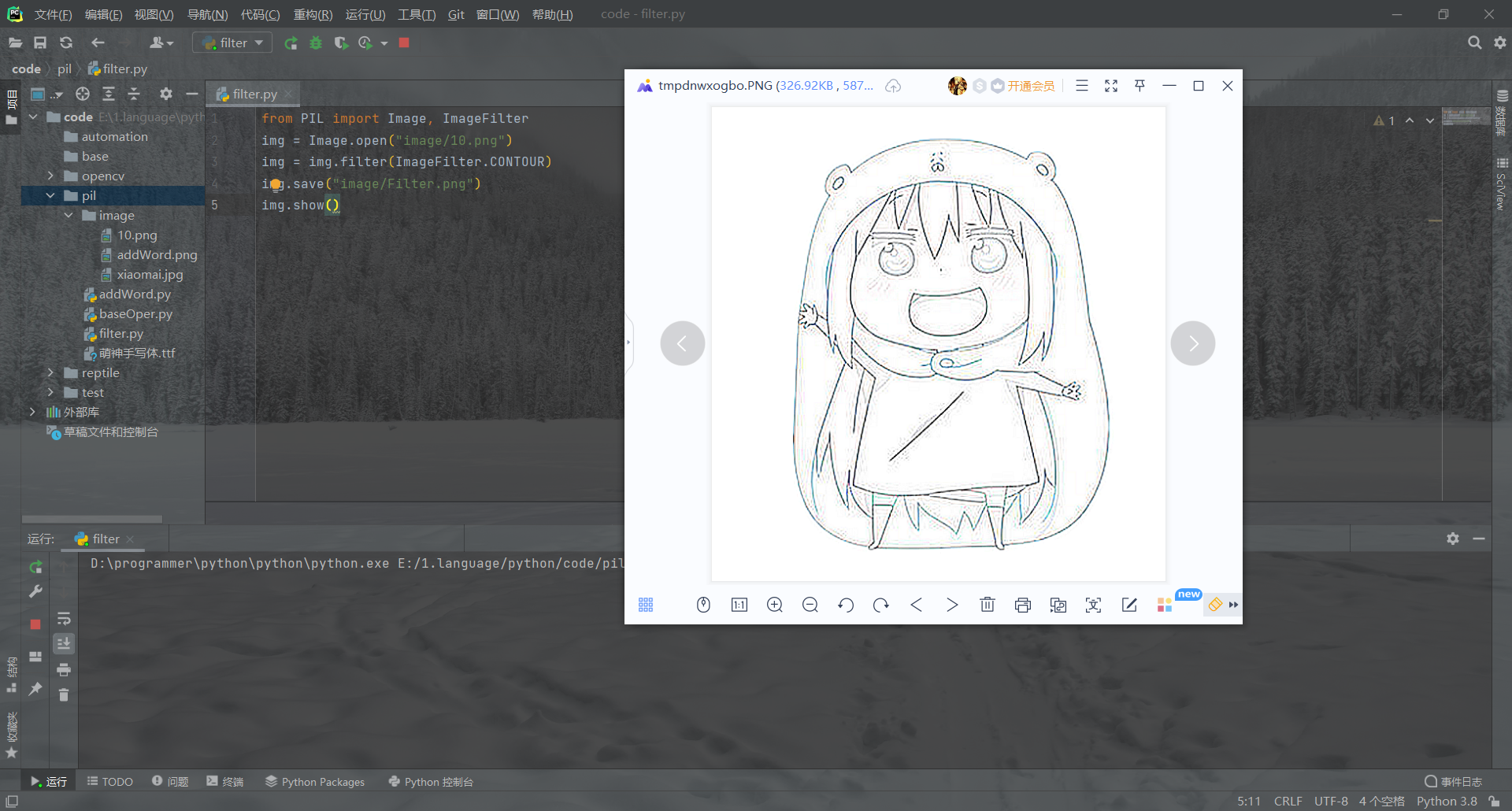Open Python Packages tool window
The width and height of the screenshot is (1512, 811).
[x=315, y=781]
